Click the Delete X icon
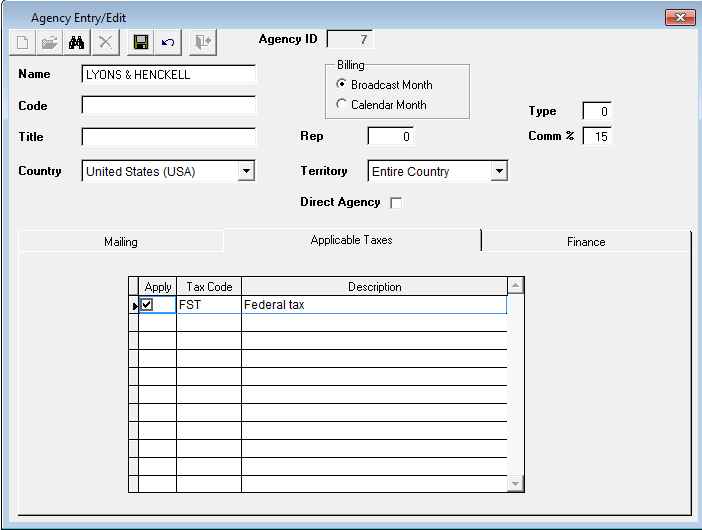The height and width of the screenshot is (530, 702). click(106, 42)
